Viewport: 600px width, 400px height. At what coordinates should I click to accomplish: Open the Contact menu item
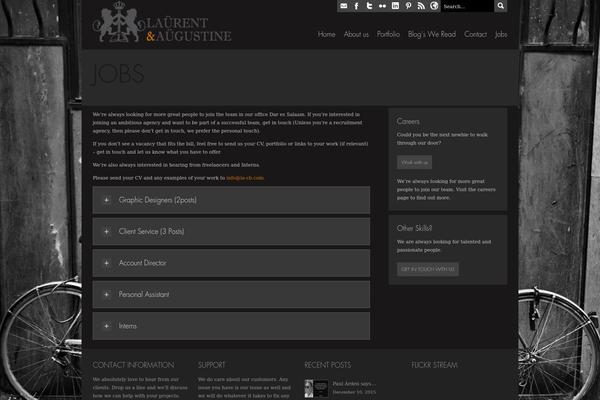point(475,34)
